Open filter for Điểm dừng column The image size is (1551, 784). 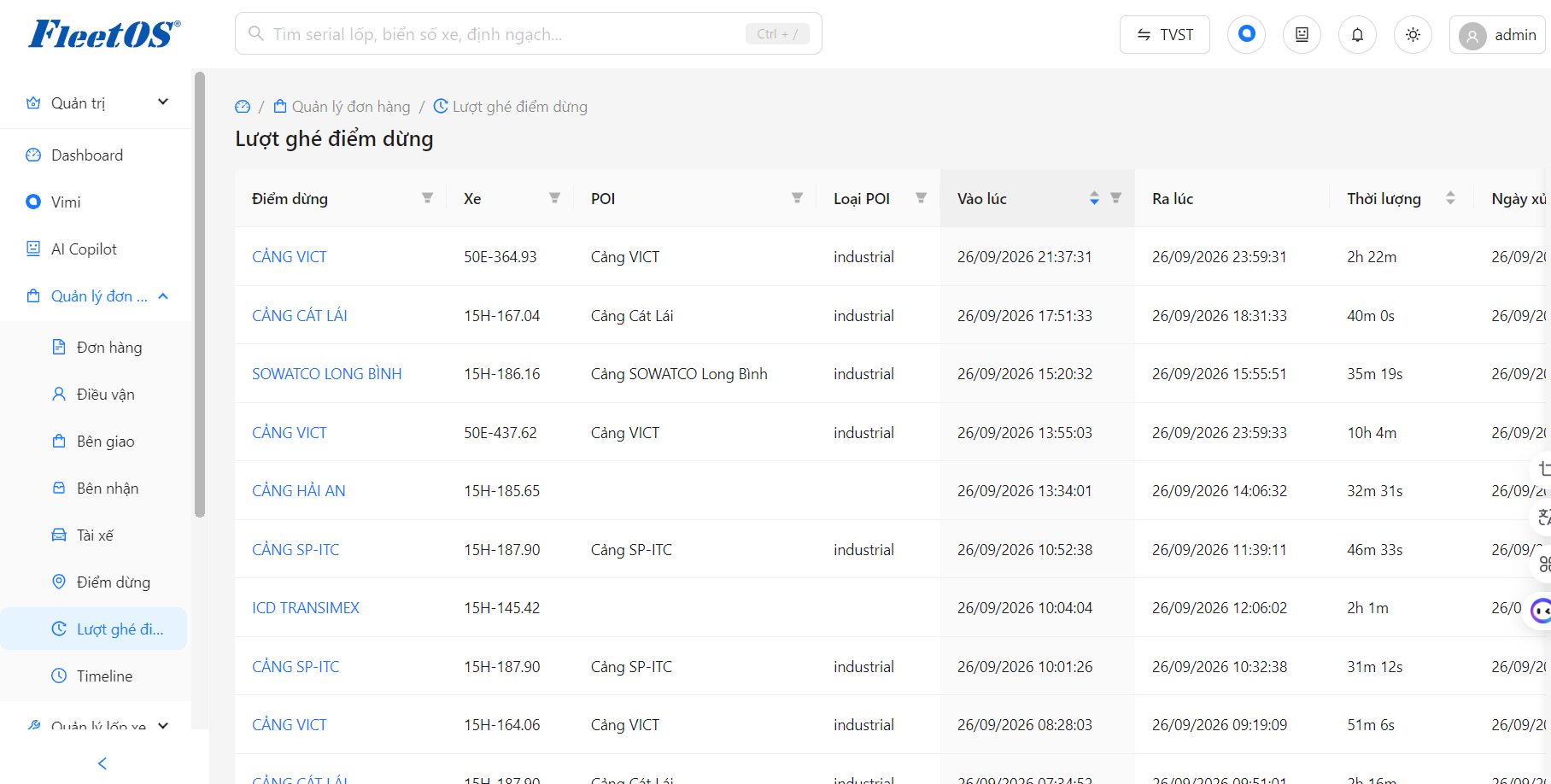[427, 198]
